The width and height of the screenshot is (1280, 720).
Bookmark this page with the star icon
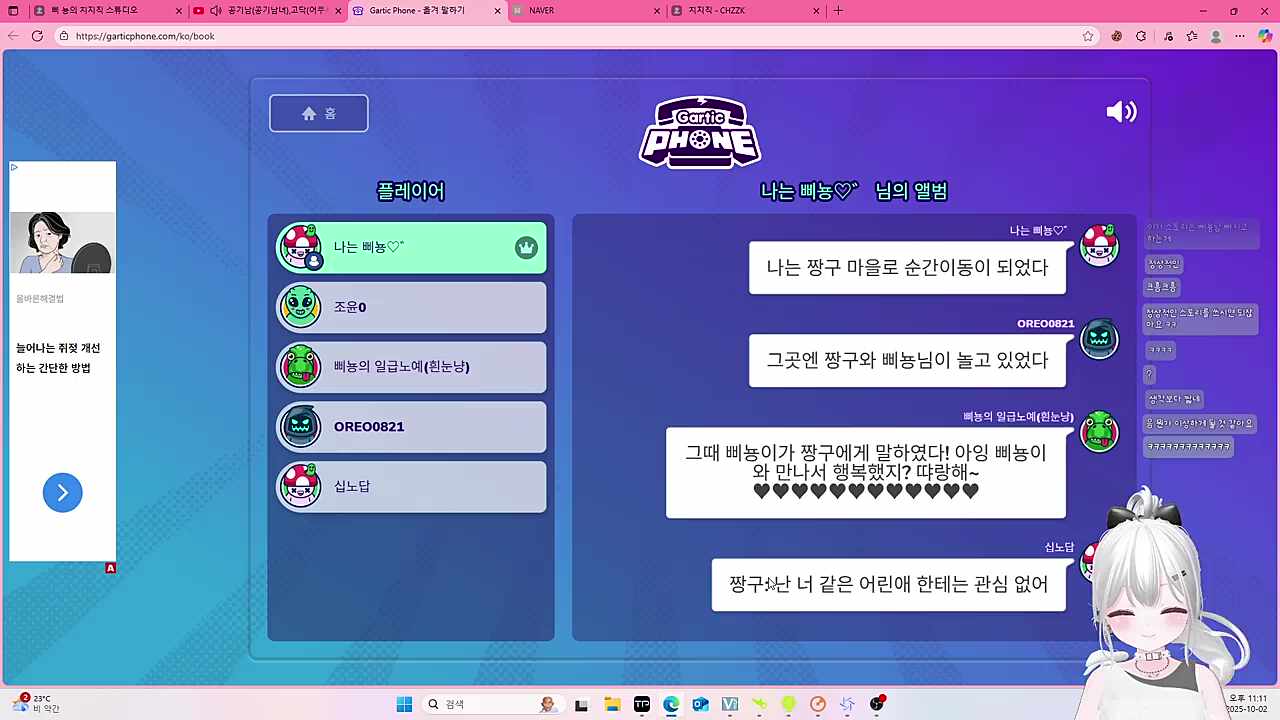pos(1088,36)
